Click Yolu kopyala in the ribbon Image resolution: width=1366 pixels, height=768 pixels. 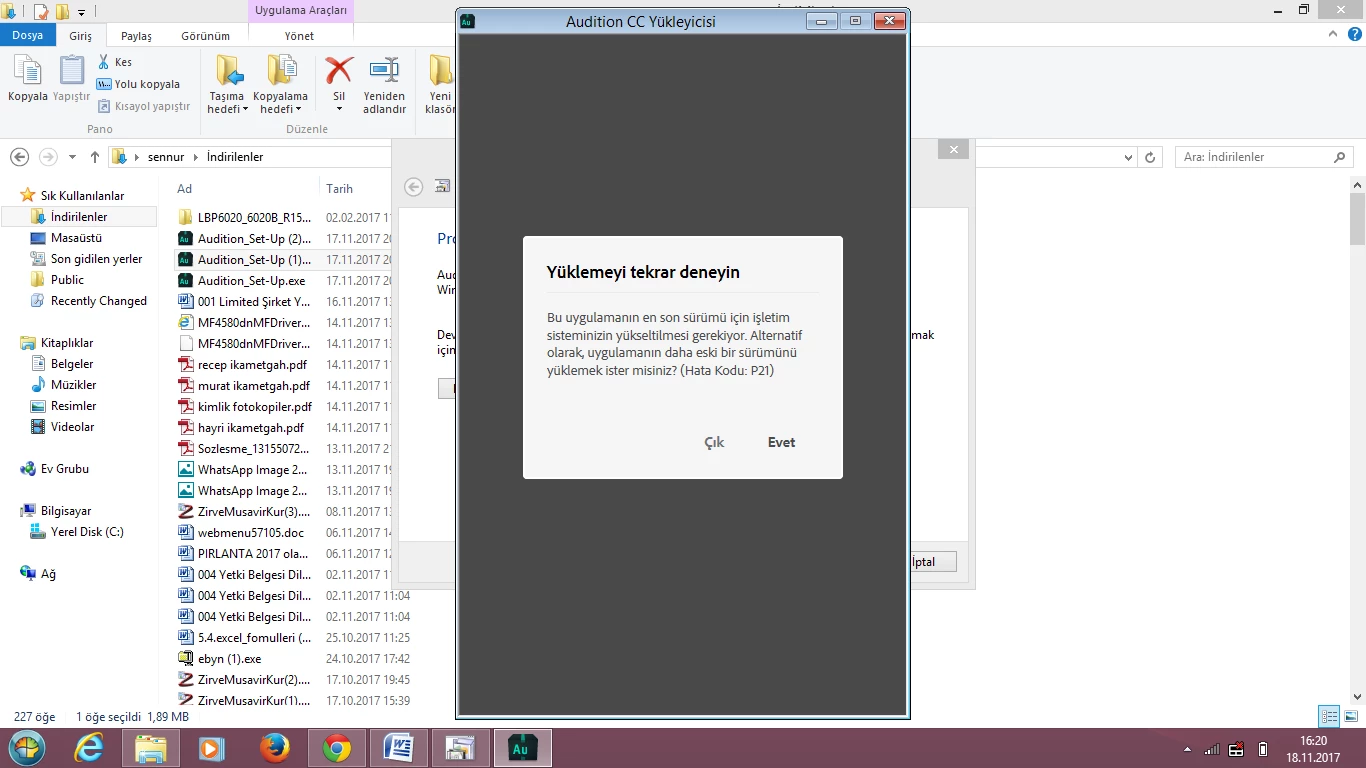click(x=139, y=84)
